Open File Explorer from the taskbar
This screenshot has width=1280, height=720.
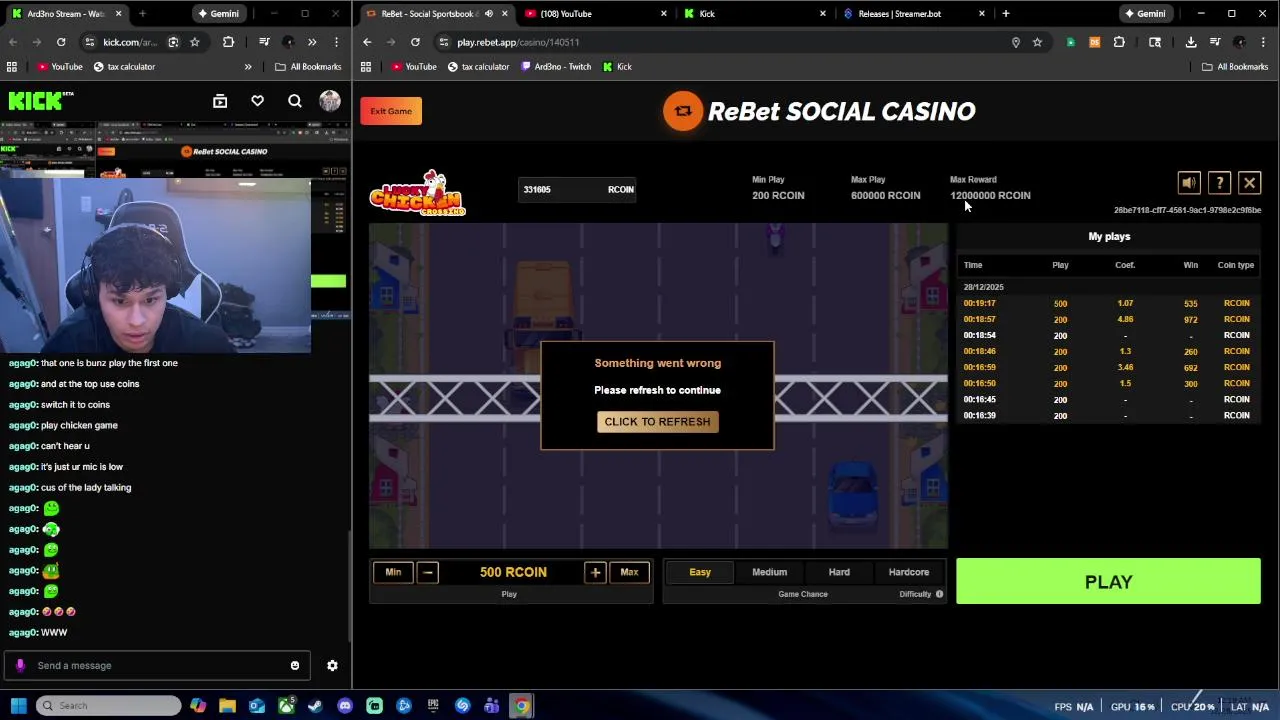[x=227, y=706]
